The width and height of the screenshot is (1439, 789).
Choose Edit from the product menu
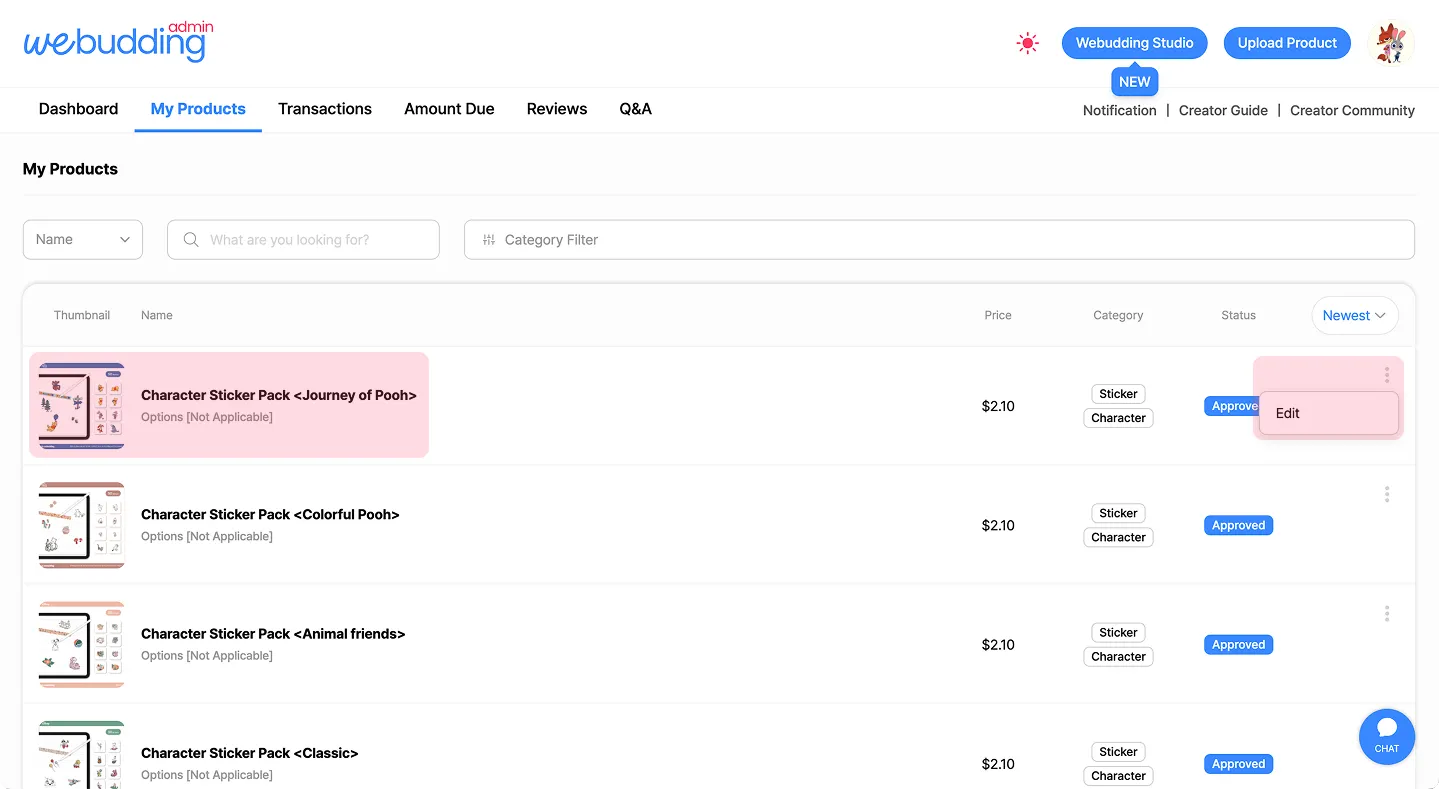[x=1328, y=413]
